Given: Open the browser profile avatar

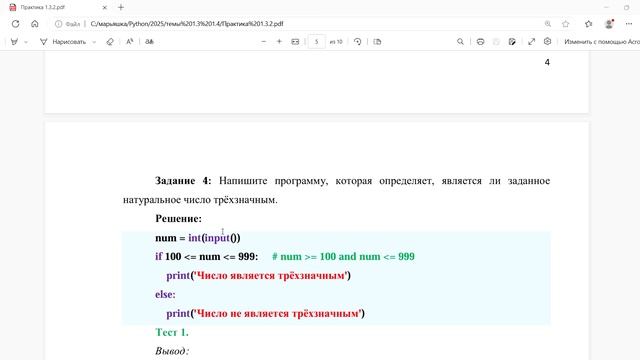Looking at the screenshot, I should [609, 24].
